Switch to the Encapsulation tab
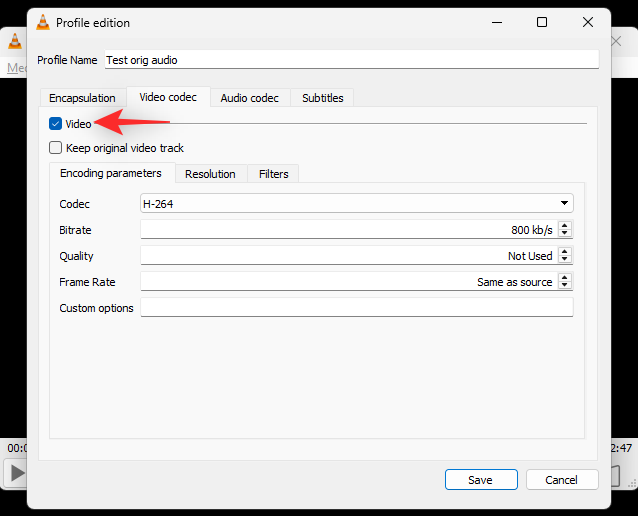The height and width of the screenshot is (516, 638). (83, 98)
